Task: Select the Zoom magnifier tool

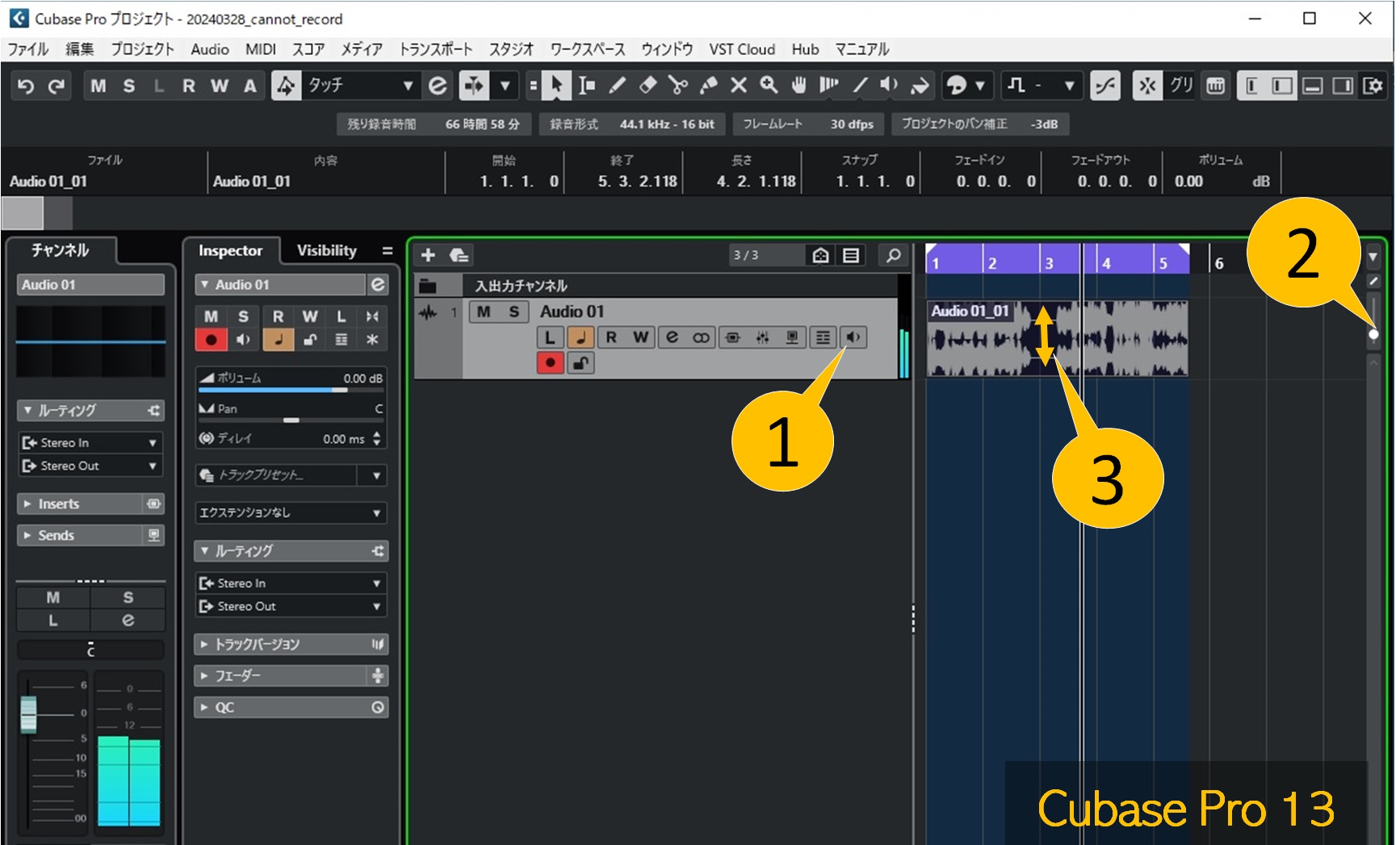Action: coord(769,86)
